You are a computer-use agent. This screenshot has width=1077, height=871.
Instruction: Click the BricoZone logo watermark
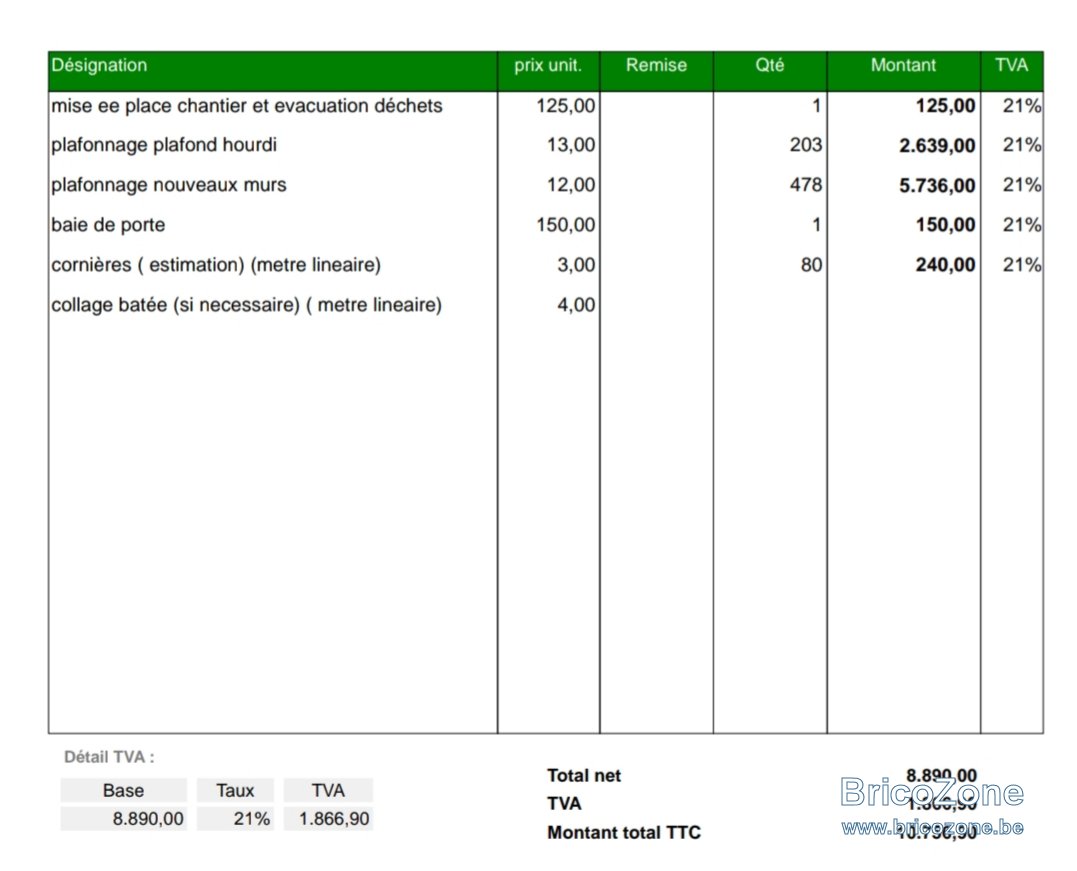(932, 793)
